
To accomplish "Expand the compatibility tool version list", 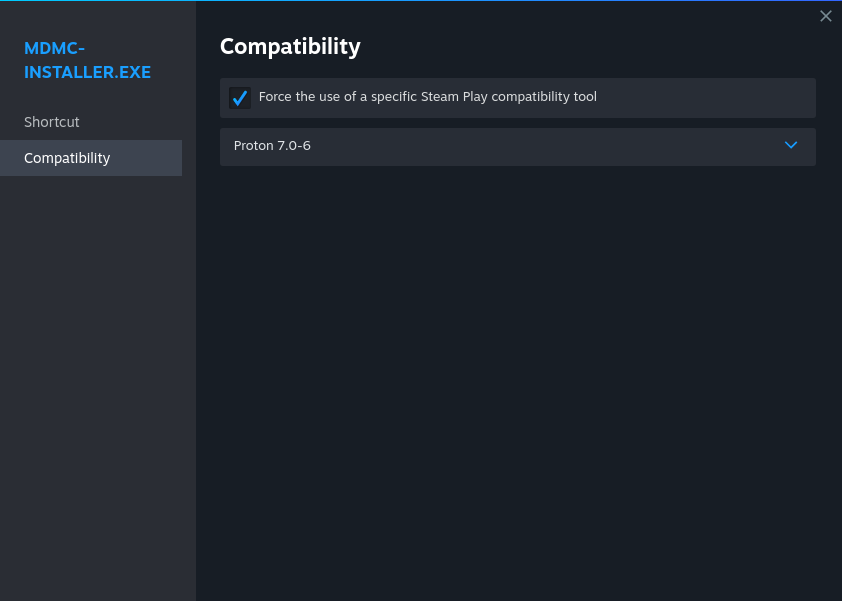I will pos(517,146).
